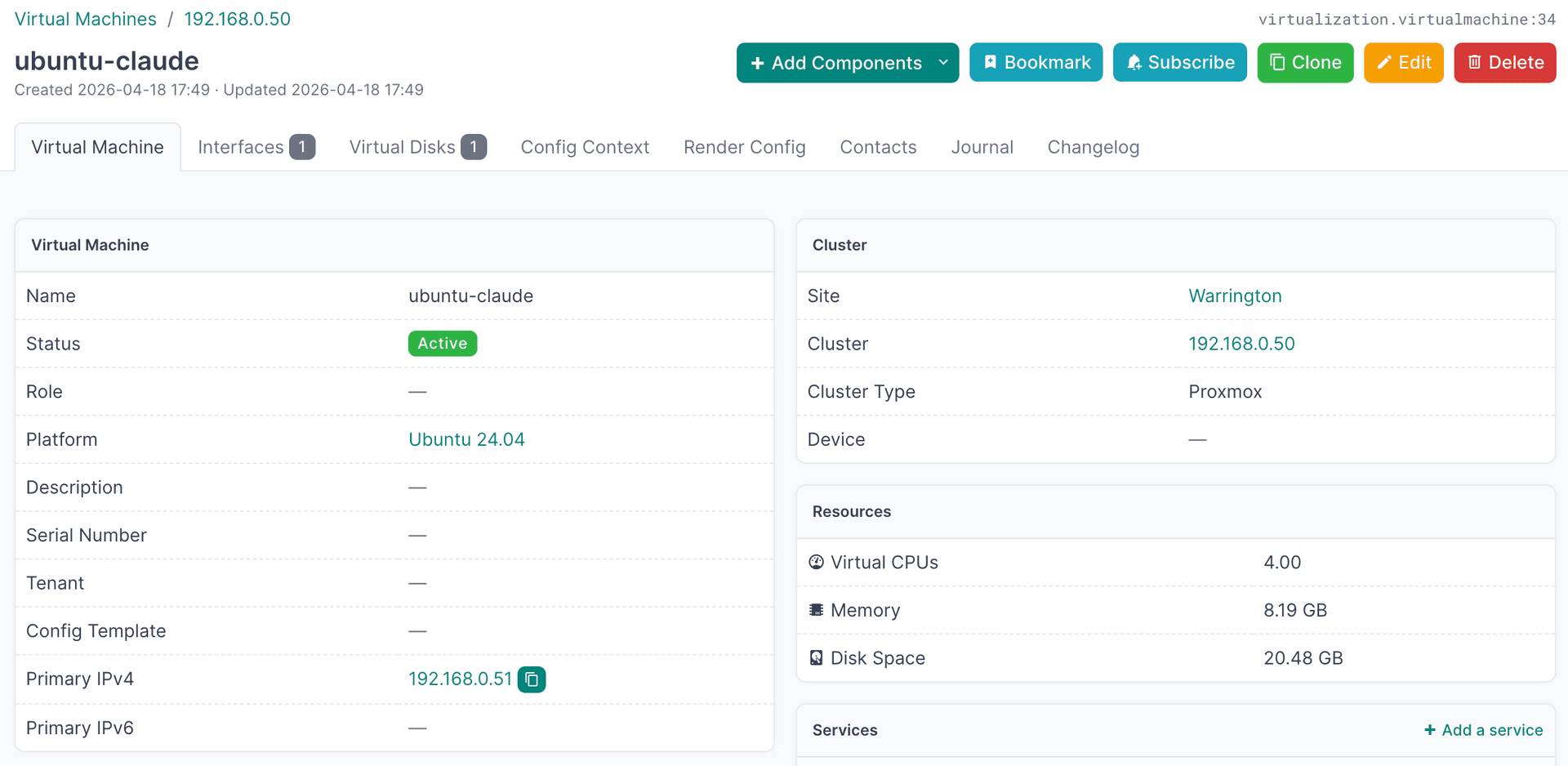1568x766 pixels.
Task: Switch to the Virtual Machine tab
Action: pyautogui.click(x=98, y=147)
